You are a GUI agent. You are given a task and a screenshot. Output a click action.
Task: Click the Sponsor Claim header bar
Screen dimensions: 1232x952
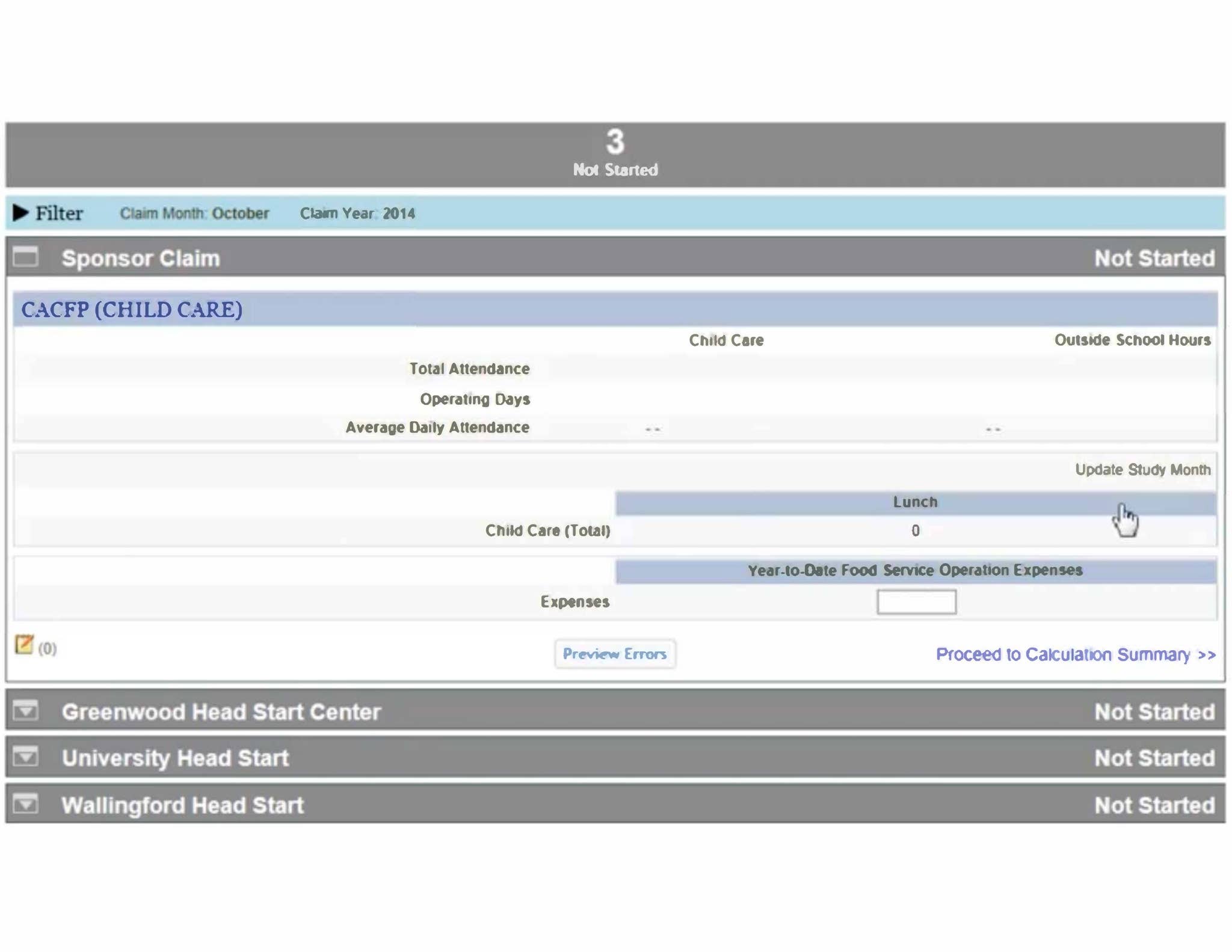(x=140, y=258)
